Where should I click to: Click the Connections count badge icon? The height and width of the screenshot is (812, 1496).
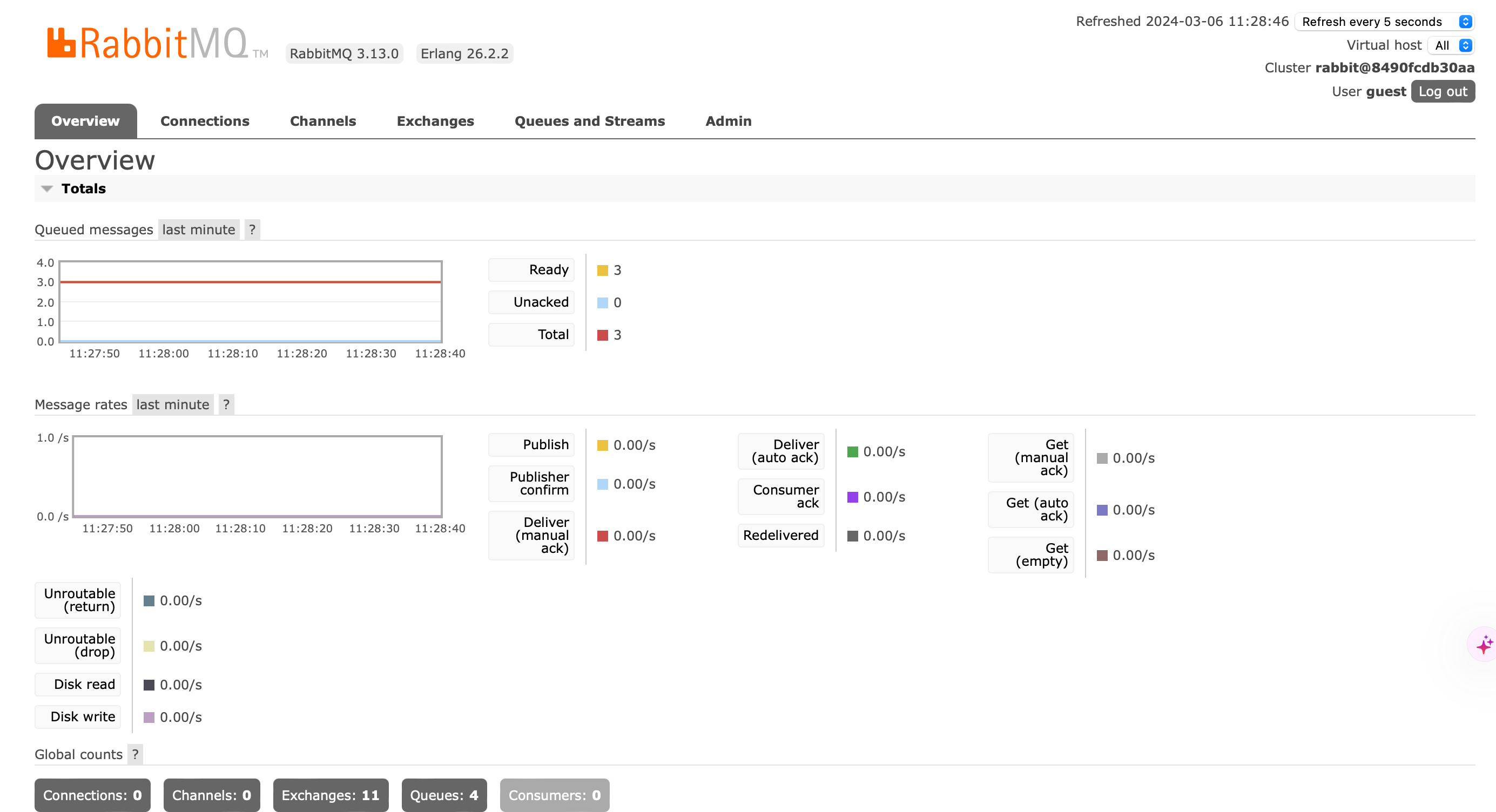point(91,795)
